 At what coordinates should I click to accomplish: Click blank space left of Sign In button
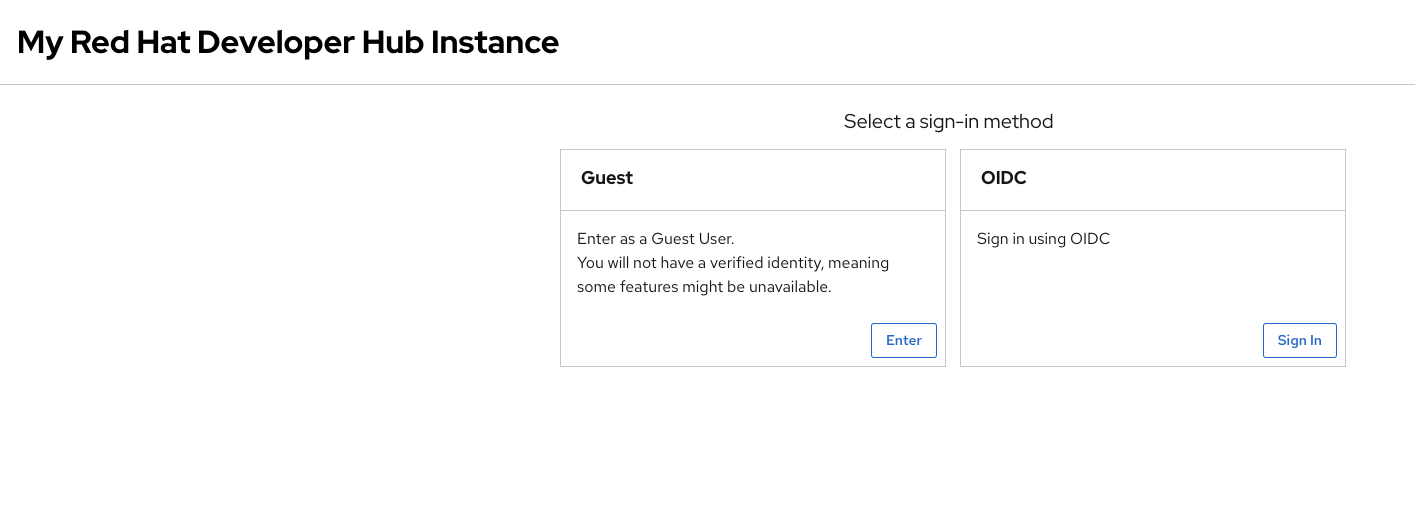[x=1111, y=340]
